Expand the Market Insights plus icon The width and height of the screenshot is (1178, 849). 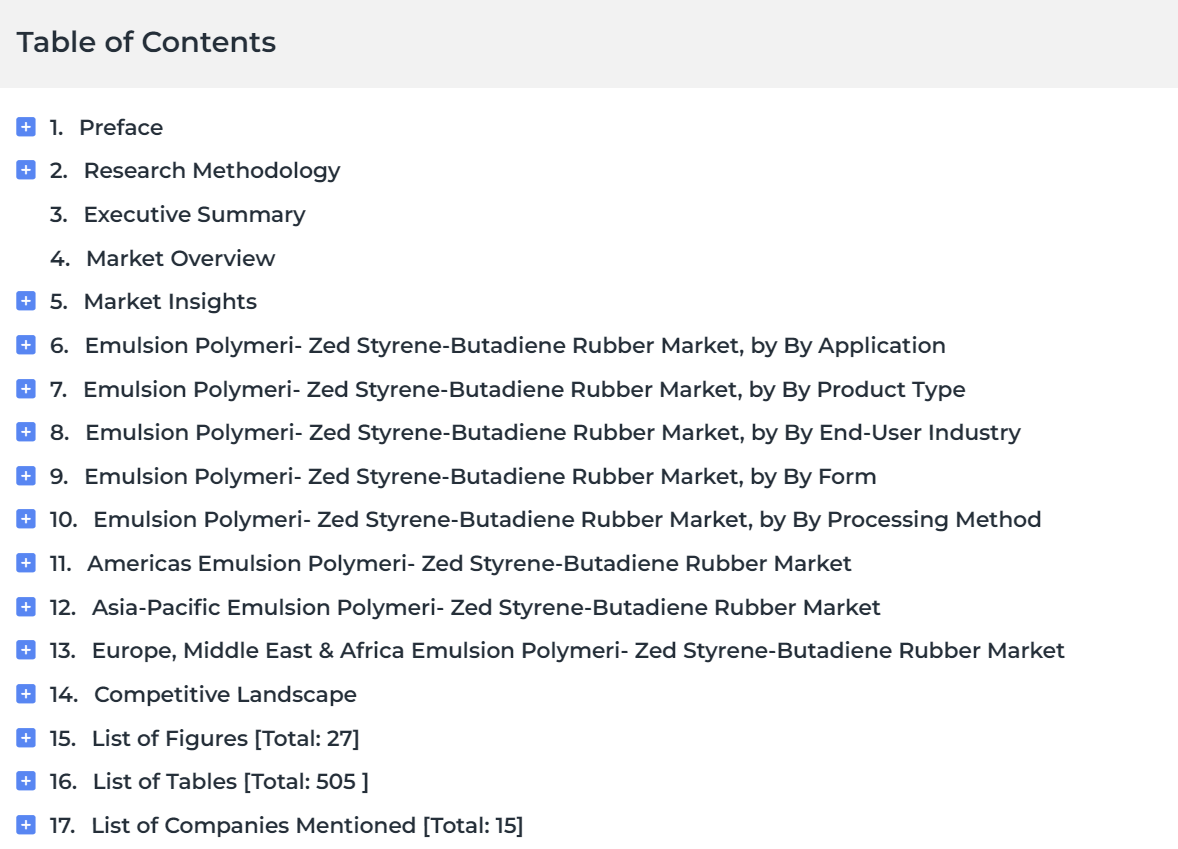[26, 301]
